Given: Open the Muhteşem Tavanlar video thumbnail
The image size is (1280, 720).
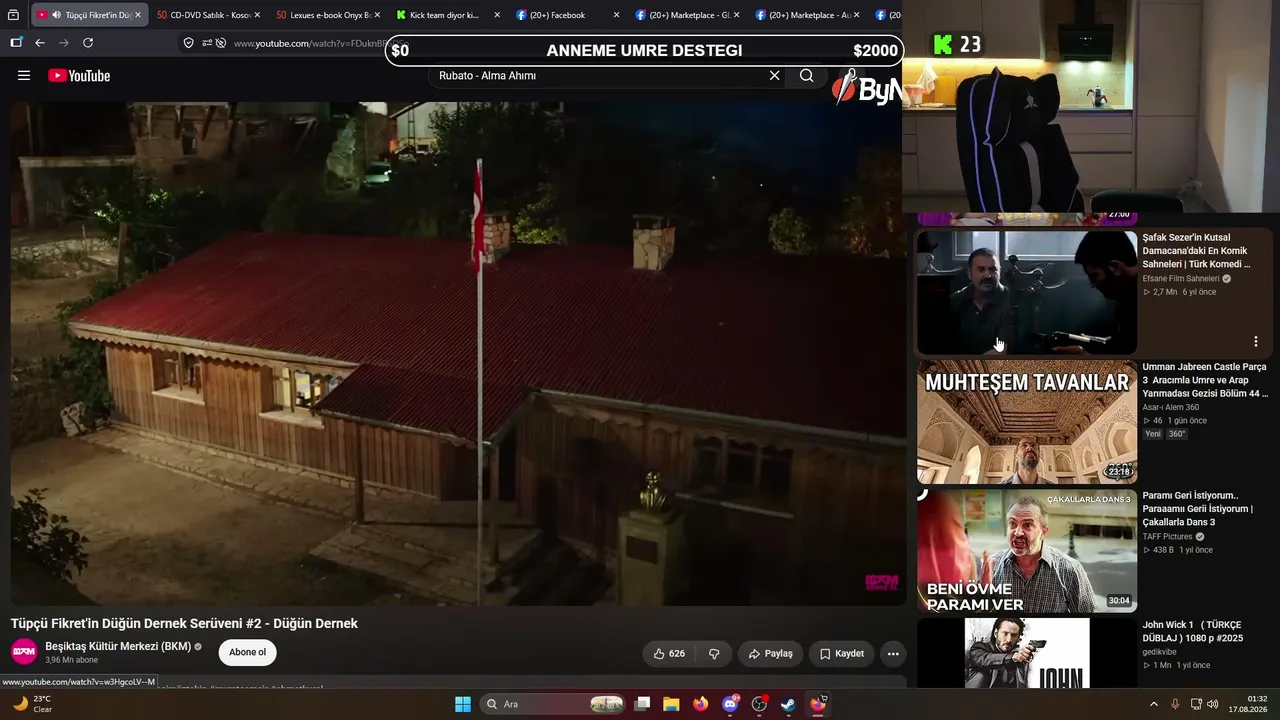Looking at the screenshot, I should click(1027, 422).
